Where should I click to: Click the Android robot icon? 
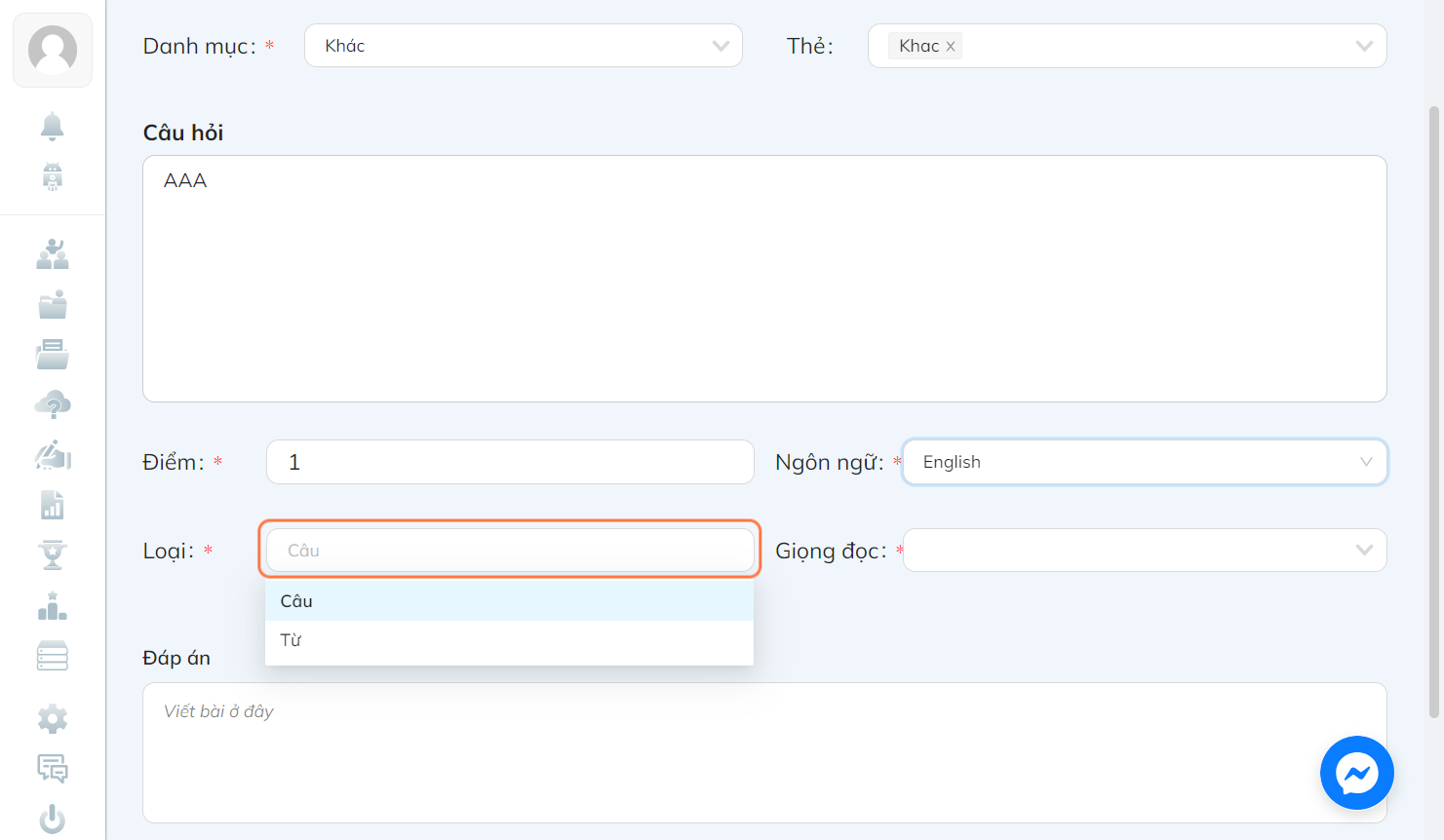point(53,176)
